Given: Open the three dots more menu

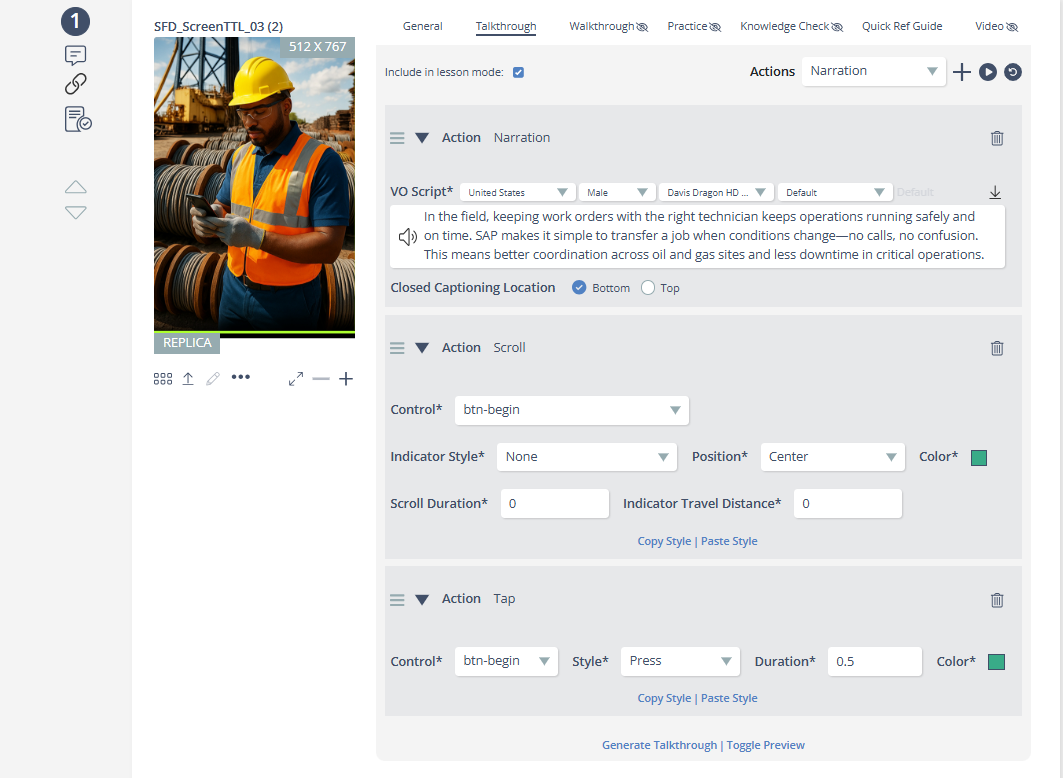Looking at the screenshot, I should [241, 377].
